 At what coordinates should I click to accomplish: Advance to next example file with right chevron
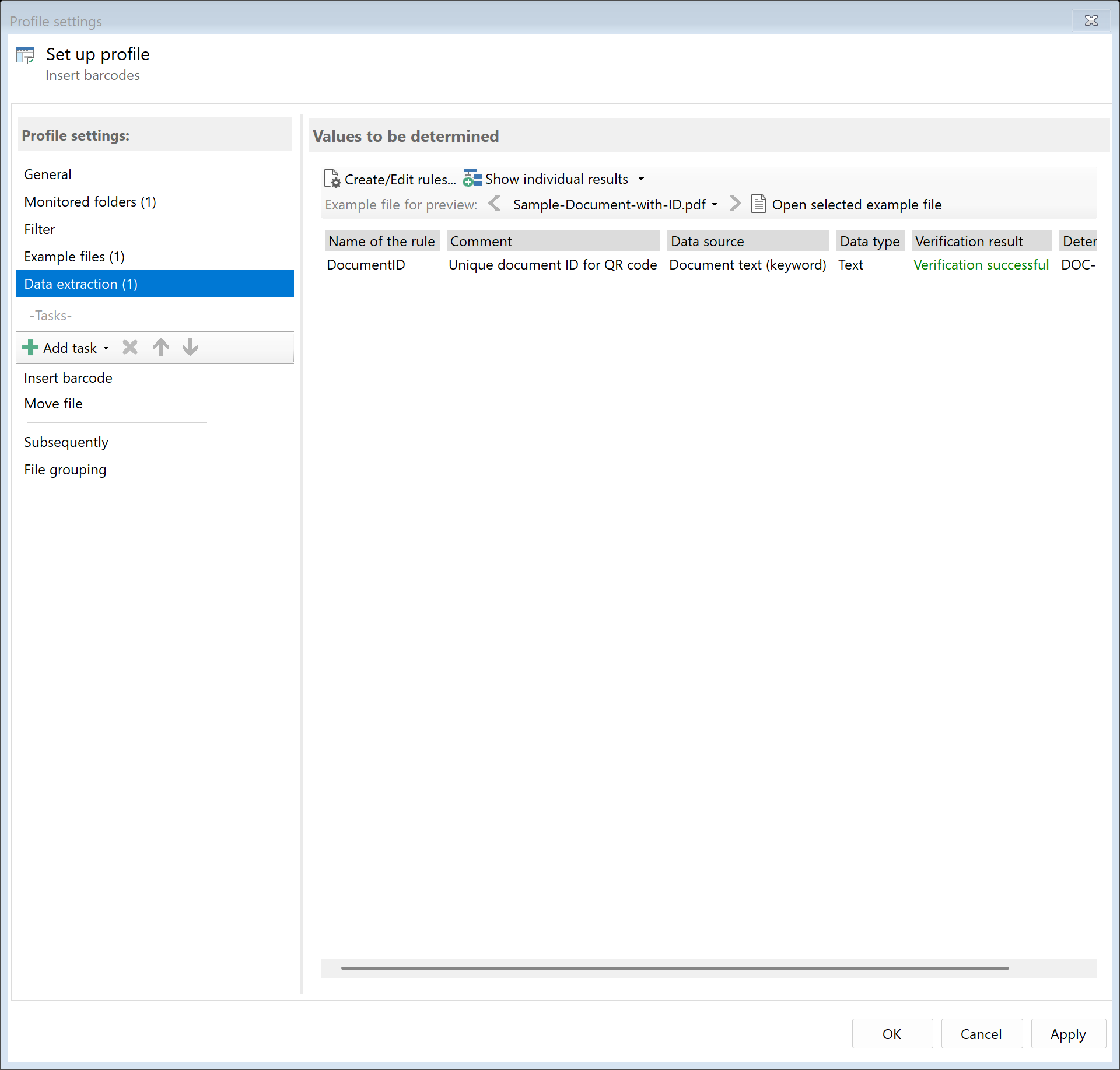734,204
